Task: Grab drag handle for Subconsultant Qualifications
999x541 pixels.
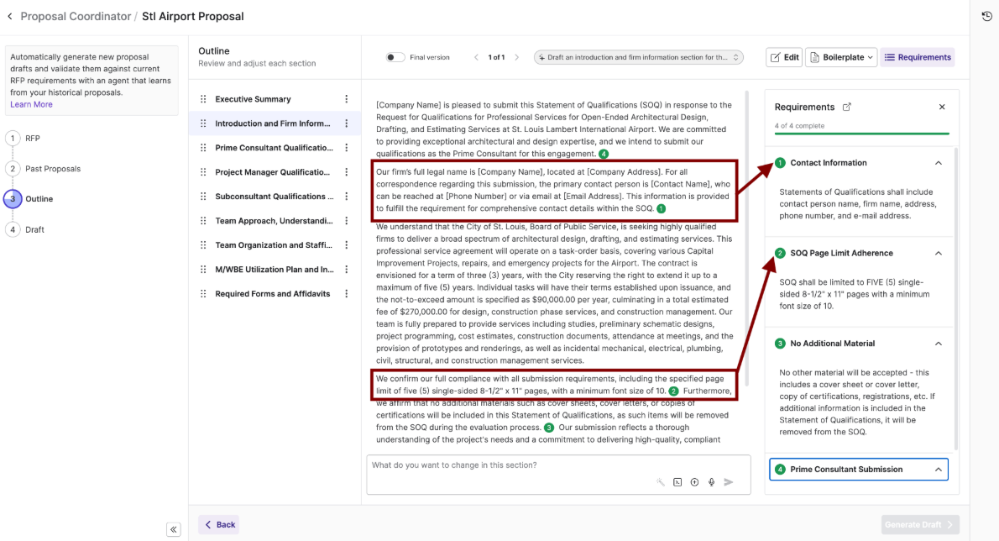Action: click(x=203, y=196)
